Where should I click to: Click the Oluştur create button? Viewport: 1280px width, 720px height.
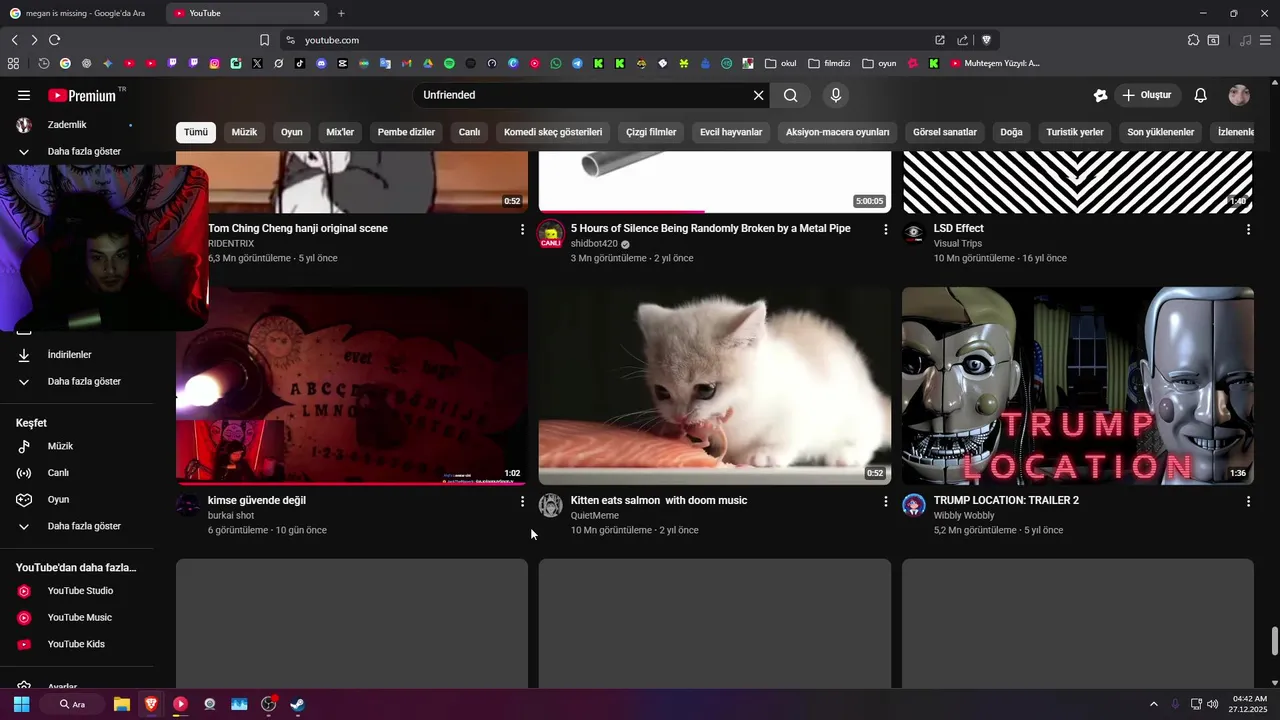pyautogui.click(x=1147, y=95)
